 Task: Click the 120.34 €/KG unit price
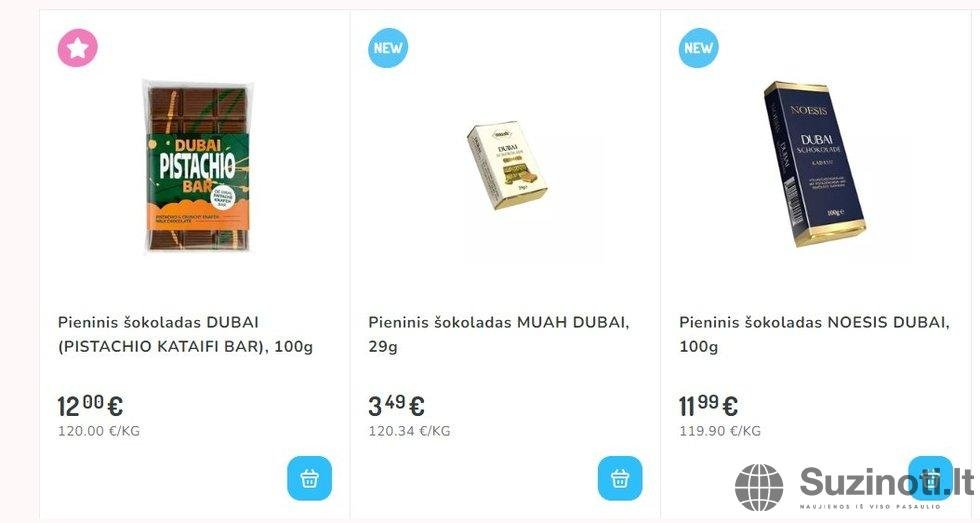click(x=409, y=431)
